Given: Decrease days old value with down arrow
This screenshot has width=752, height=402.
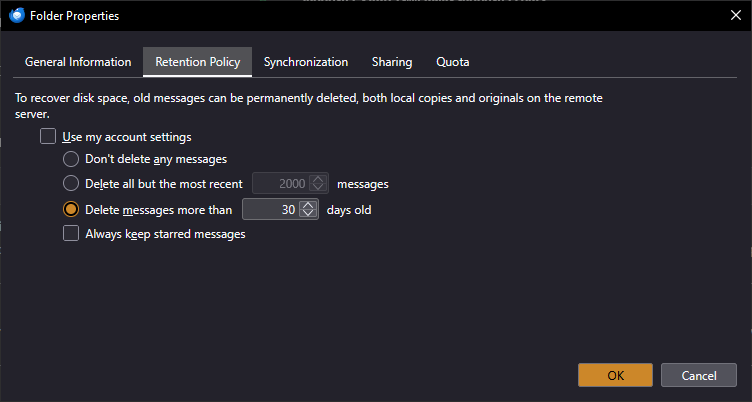Looking at the screenshot, I should pyautogui.click(x=308, y=214).
